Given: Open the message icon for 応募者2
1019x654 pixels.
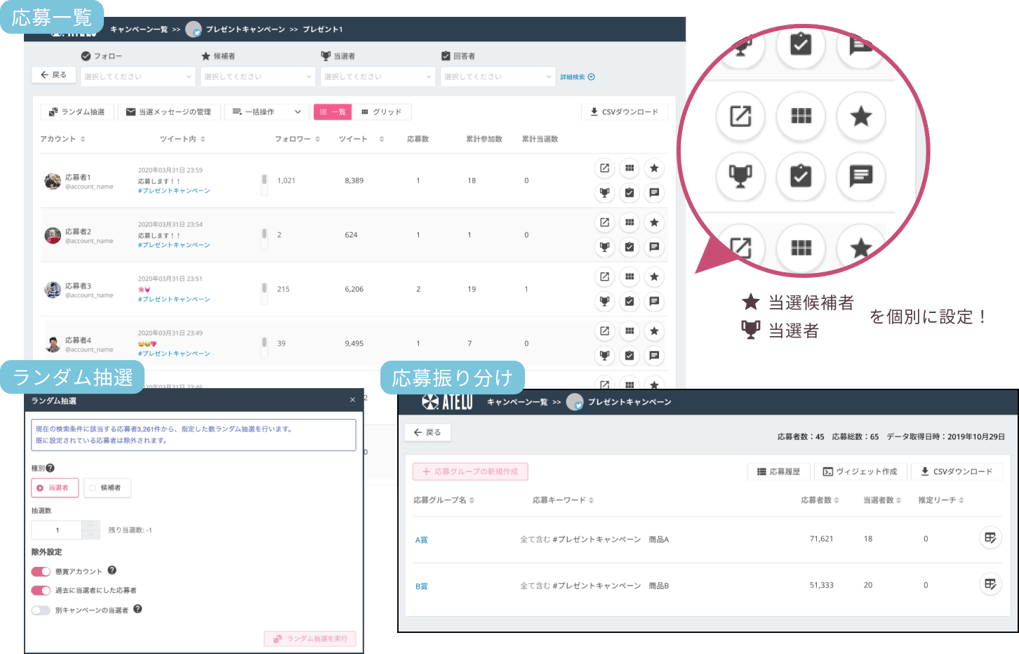Looking at the screenshot, I should click(x=654, y=247).
